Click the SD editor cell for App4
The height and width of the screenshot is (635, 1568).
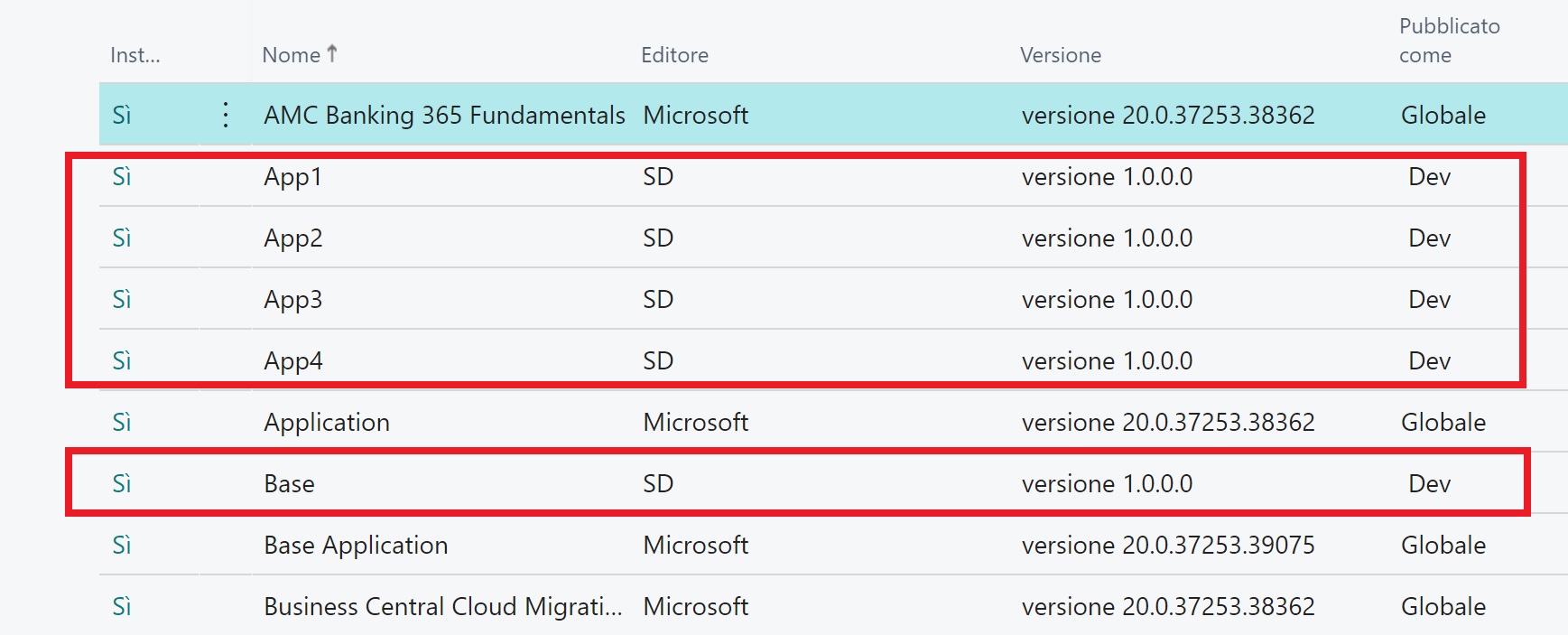tap(658, 361)
